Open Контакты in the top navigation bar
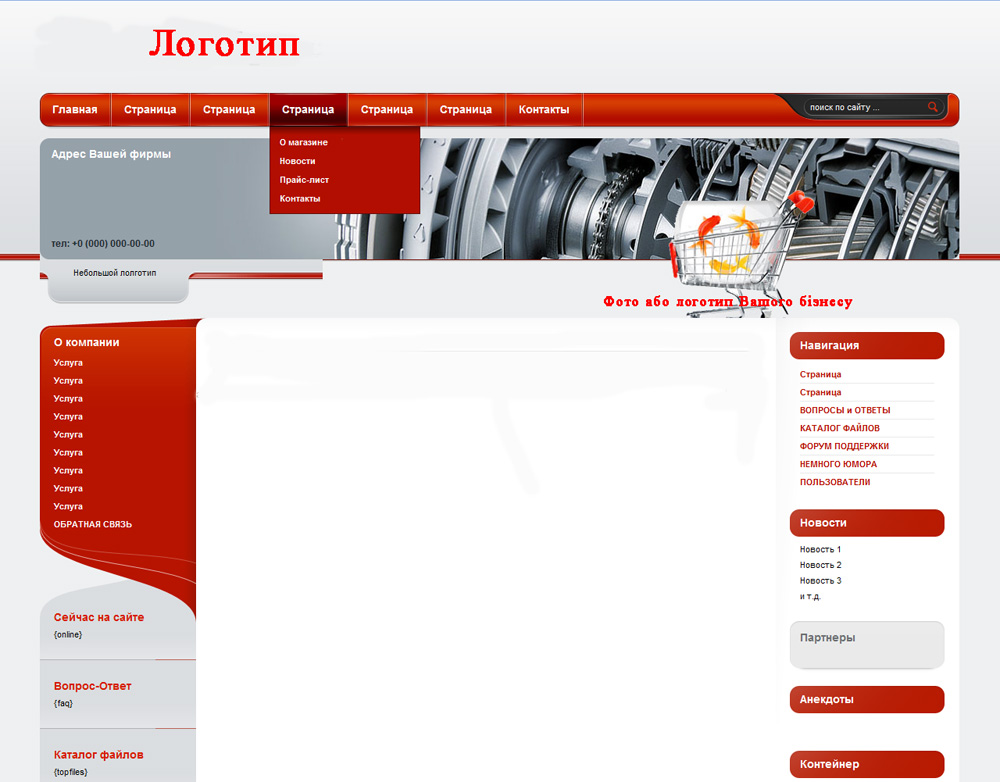The height and width of the screenshot is (782, 1000). 544,110
